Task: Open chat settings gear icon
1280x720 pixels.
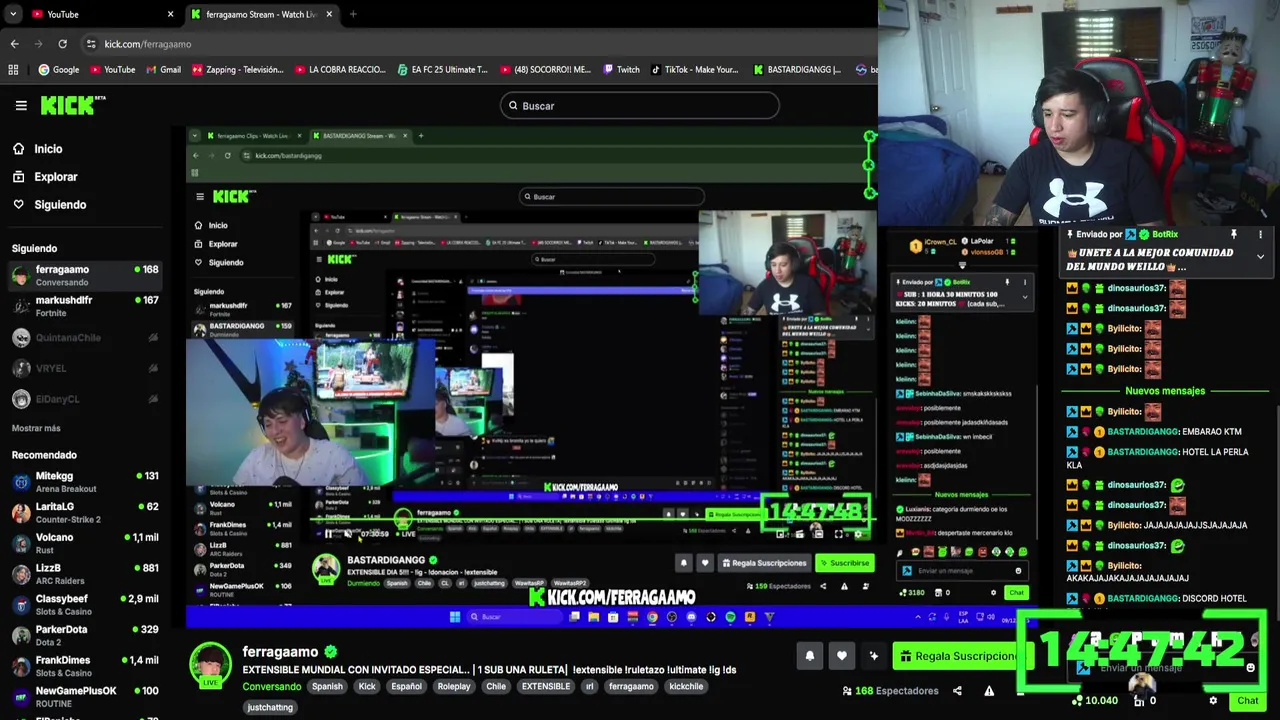Action: (1213, 701)
